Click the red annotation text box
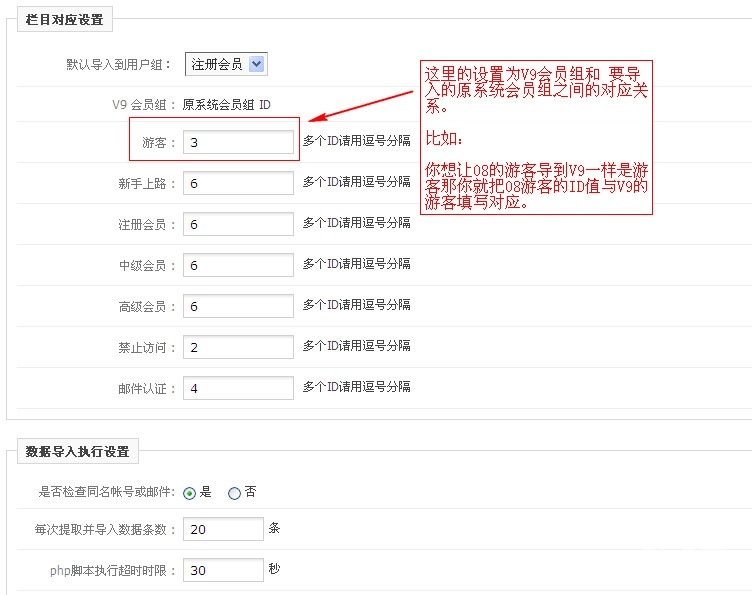 (x=536, y=137)
